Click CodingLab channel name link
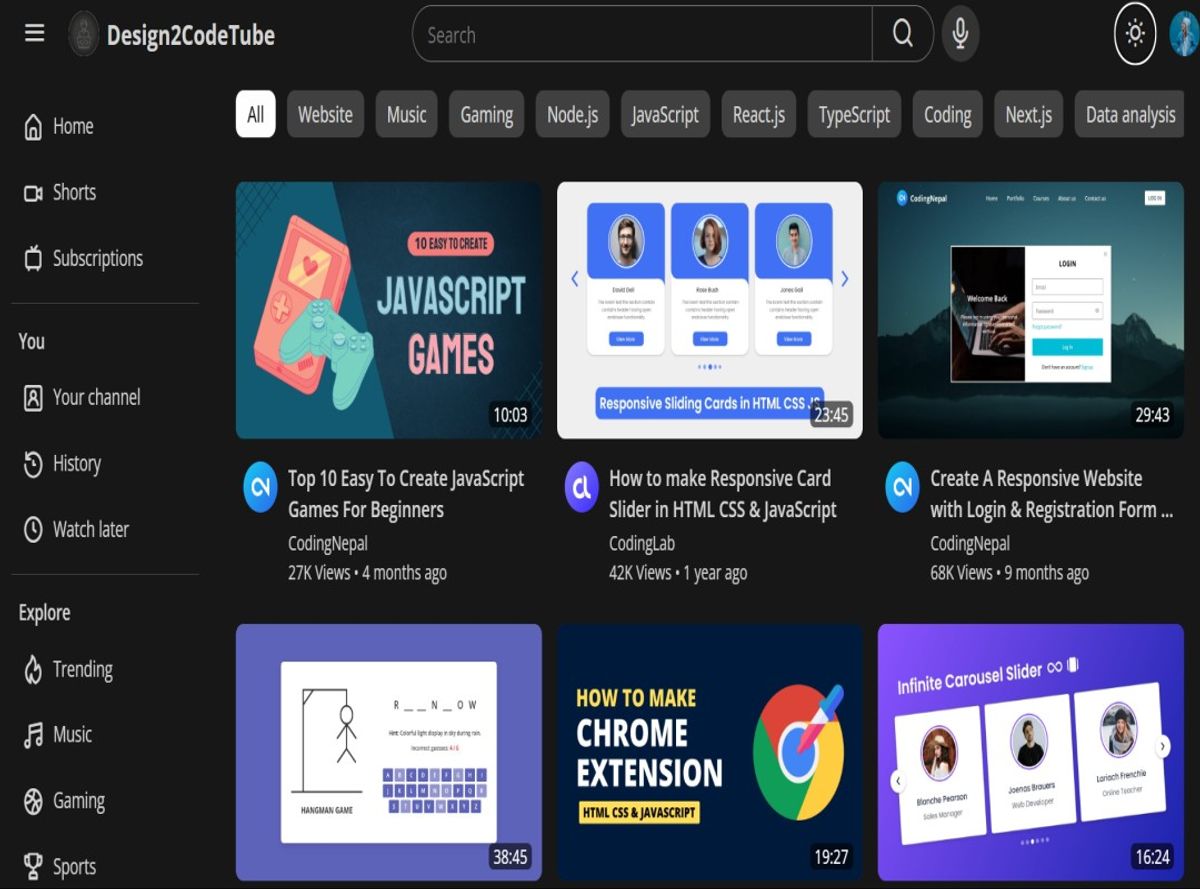 tap(641, 544)
